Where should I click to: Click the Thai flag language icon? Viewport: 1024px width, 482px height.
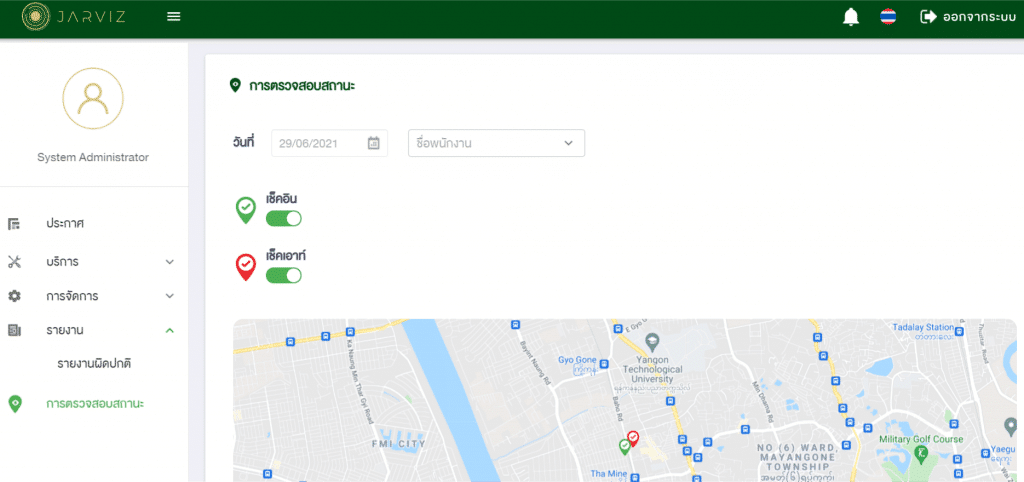(x=888, y=16)
